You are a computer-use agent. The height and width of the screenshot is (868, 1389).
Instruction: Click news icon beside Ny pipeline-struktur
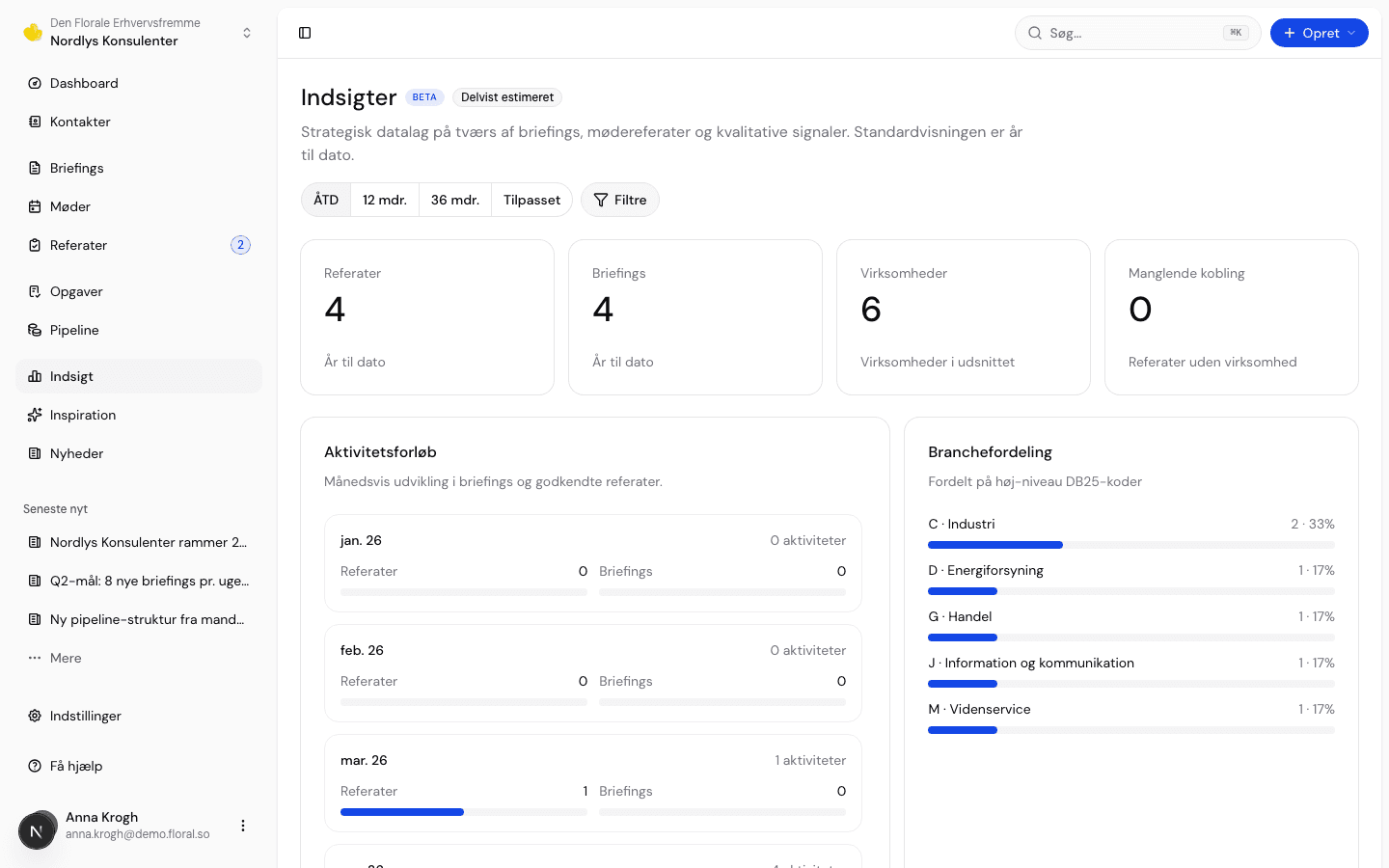pyautogui.click(x=35, y=619)
